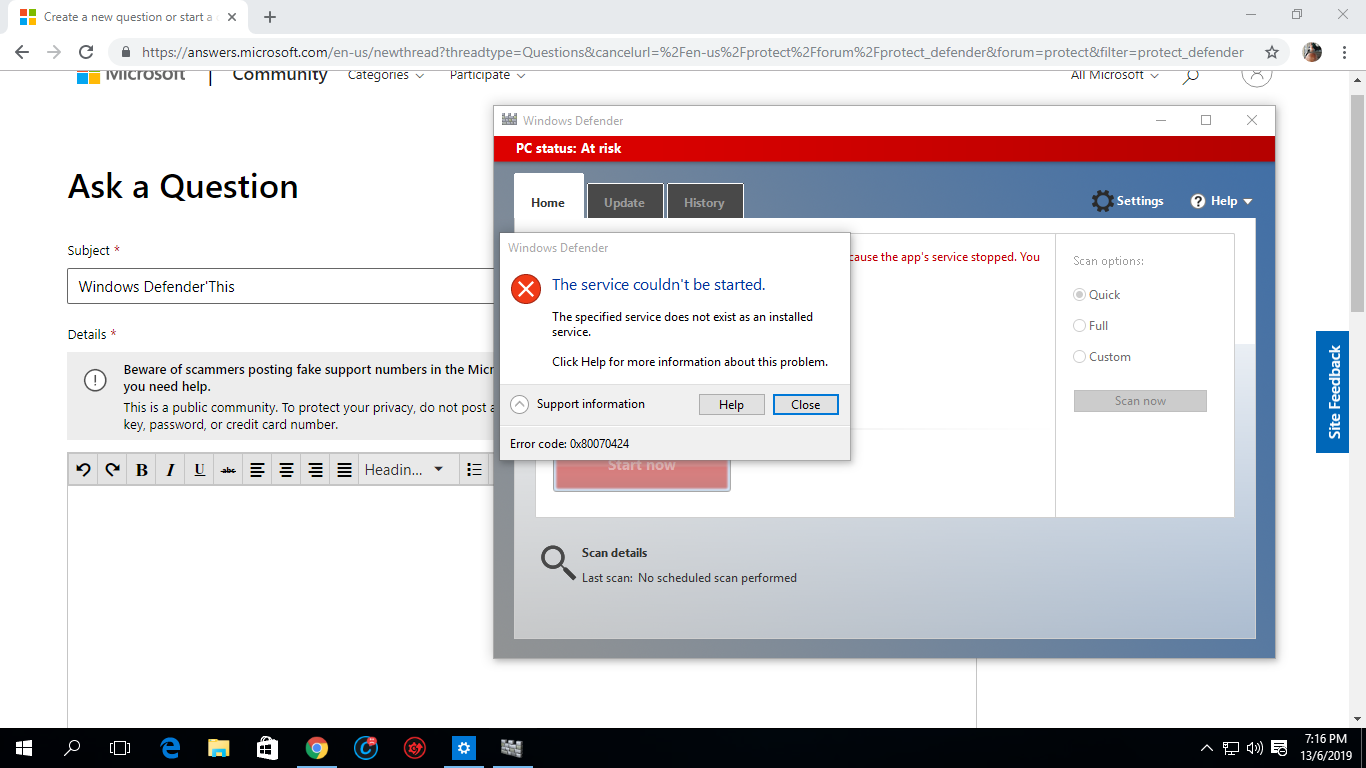This screenshot has height=768, width=1366.
Task: Toggle bold formatting in the editor
Action: (141, 469)
